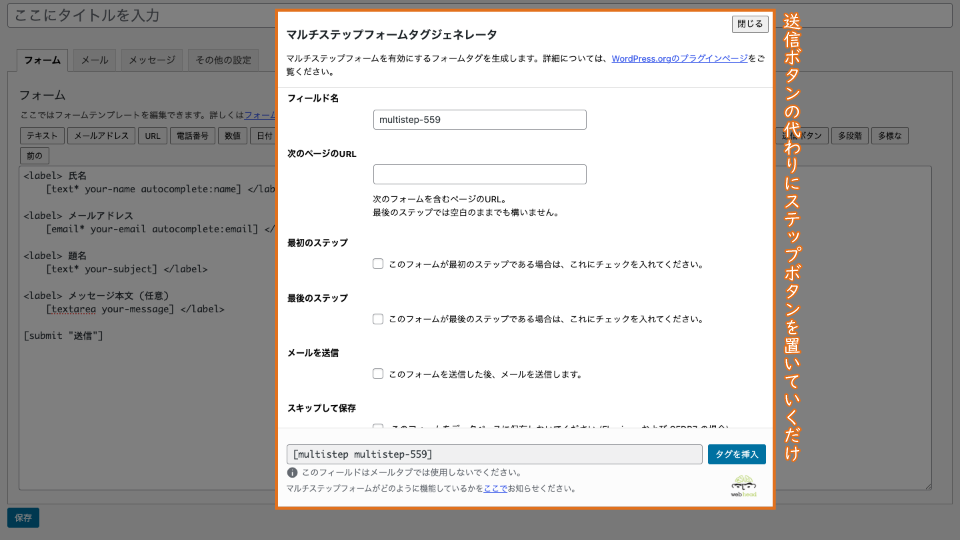Open the メッセージ tab
960x540 pixels.
click(152, 60)
